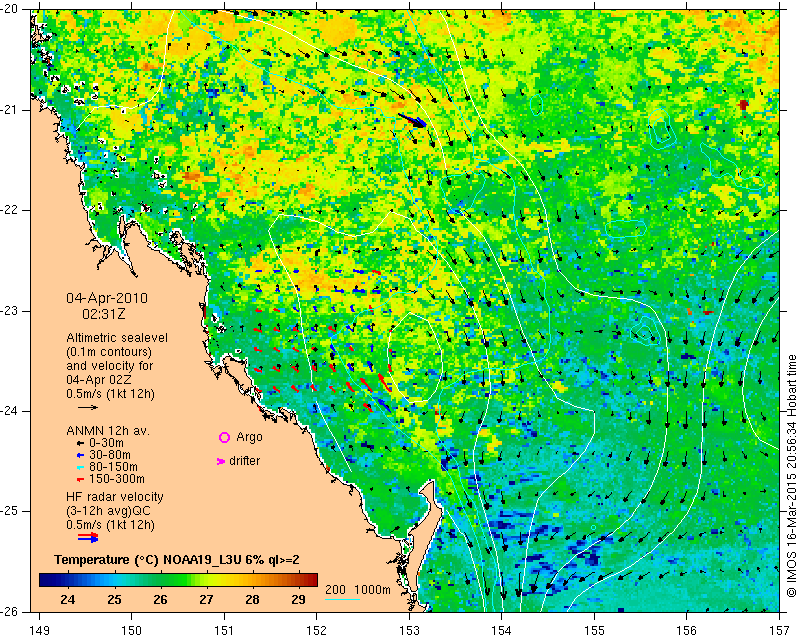Click the 'Altimetric sealevel' legend text
Image resolution: width=800 pixels, height=640 pixels.
[x=117, y=338]
